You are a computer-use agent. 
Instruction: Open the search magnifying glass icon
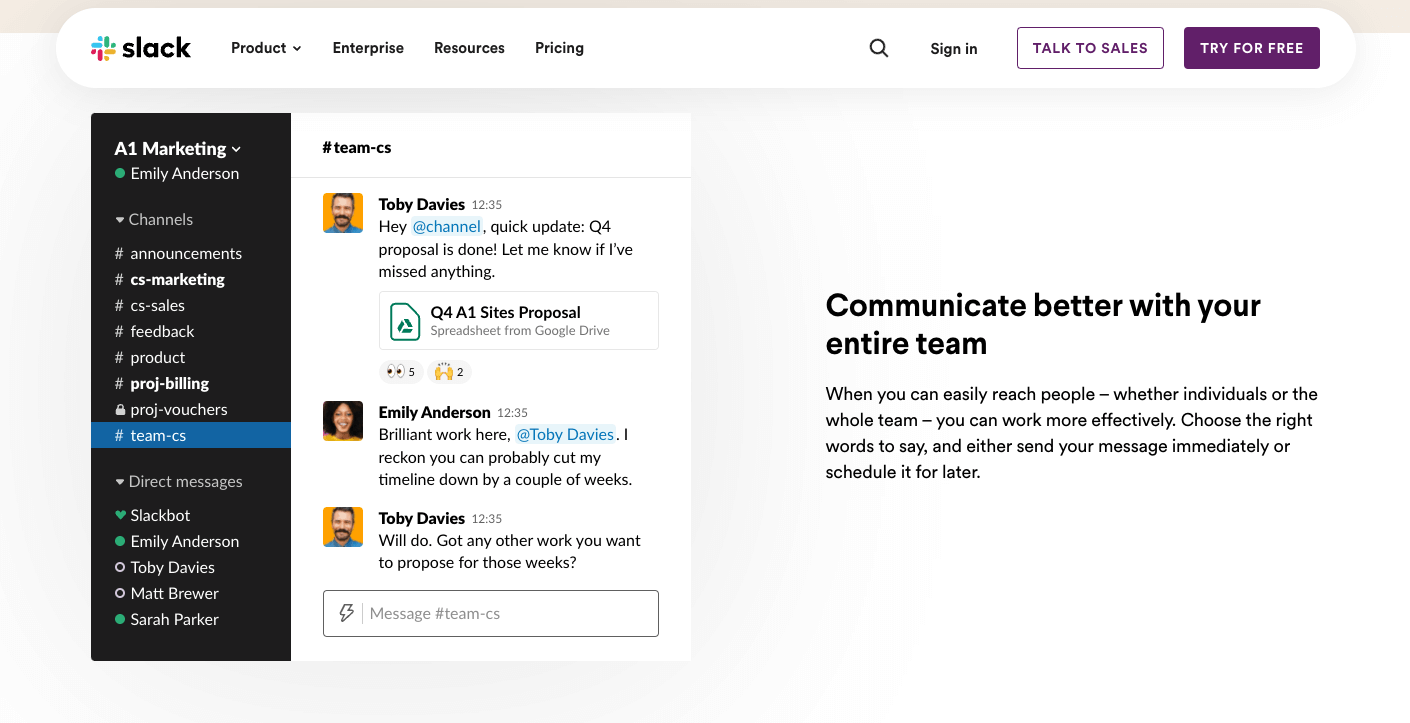pos(879,48)
